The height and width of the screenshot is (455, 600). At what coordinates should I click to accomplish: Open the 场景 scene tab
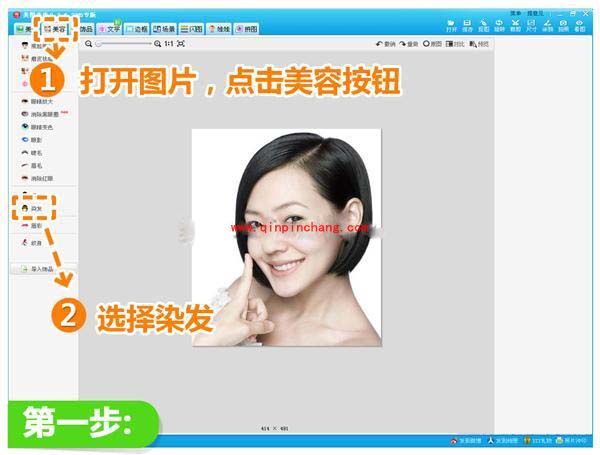(164, 29)
